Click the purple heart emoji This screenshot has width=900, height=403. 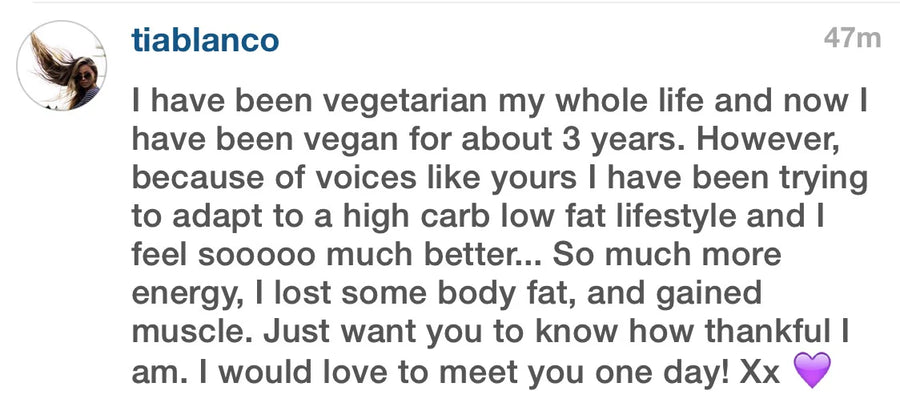[811, 374]
